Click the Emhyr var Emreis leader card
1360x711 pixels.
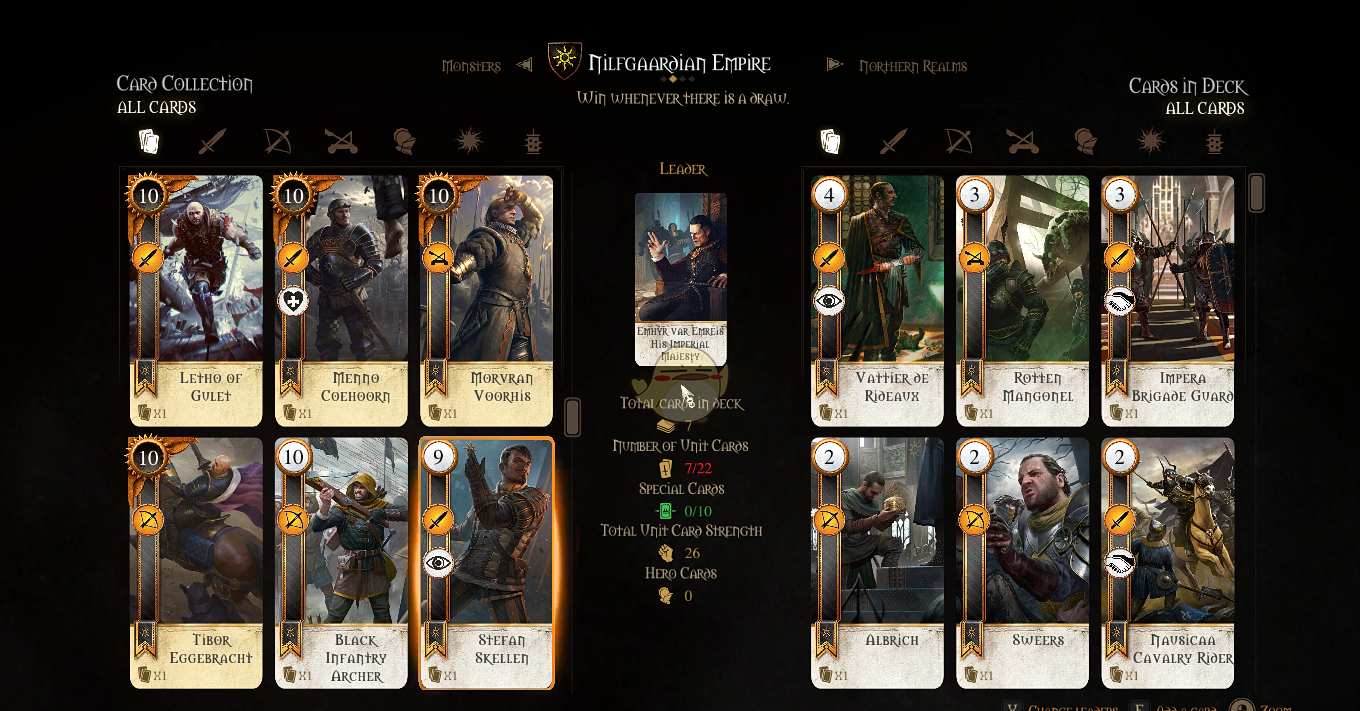click(681, 279)
